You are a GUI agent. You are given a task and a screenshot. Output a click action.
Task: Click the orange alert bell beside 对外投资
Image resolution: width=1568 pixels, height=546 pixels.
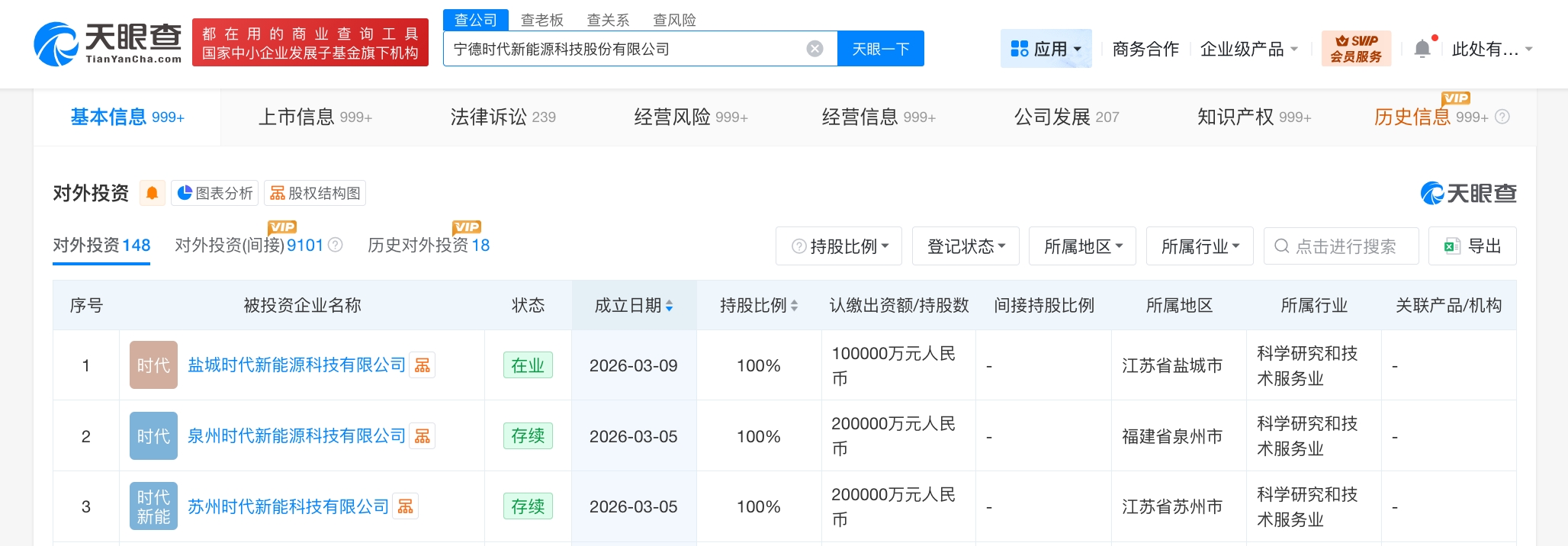[152, 194]
